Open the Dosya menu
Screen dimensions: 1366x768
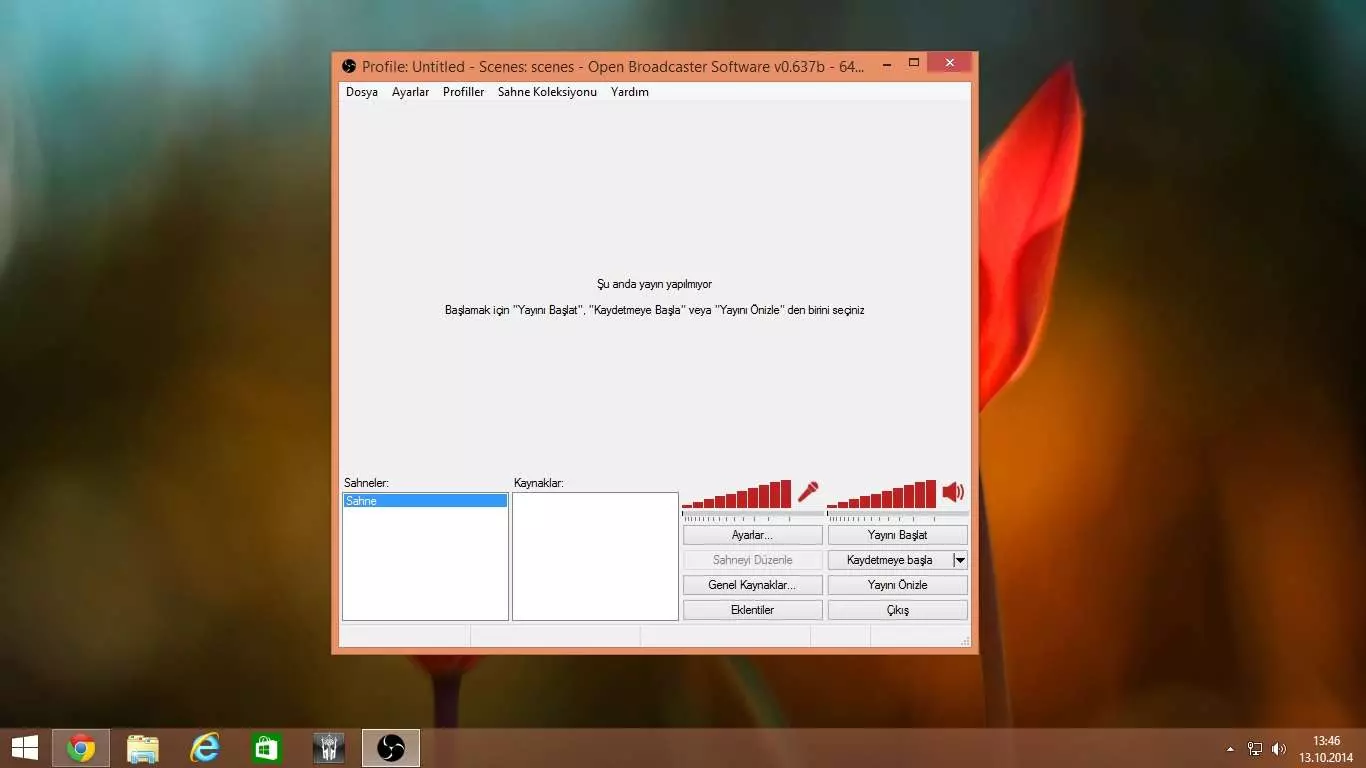[x=362, y=92]
